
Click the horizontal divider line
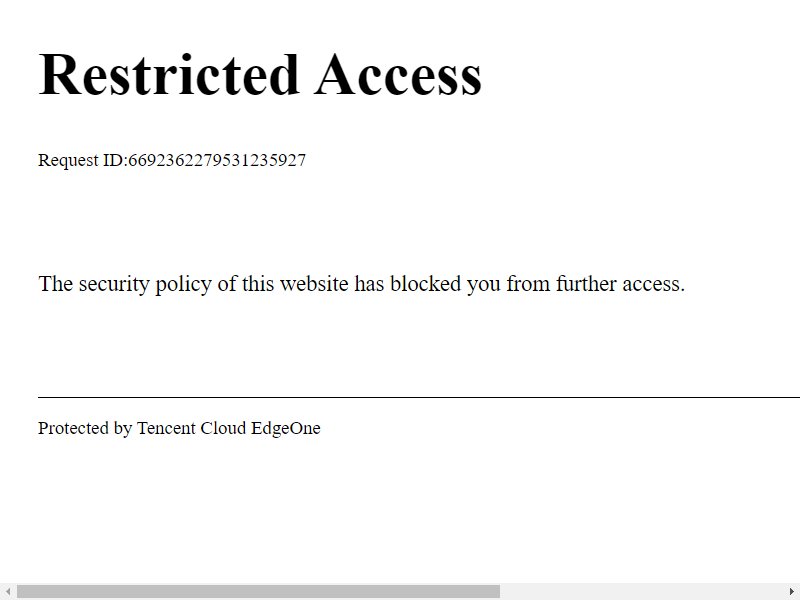[x=419, y=397]
